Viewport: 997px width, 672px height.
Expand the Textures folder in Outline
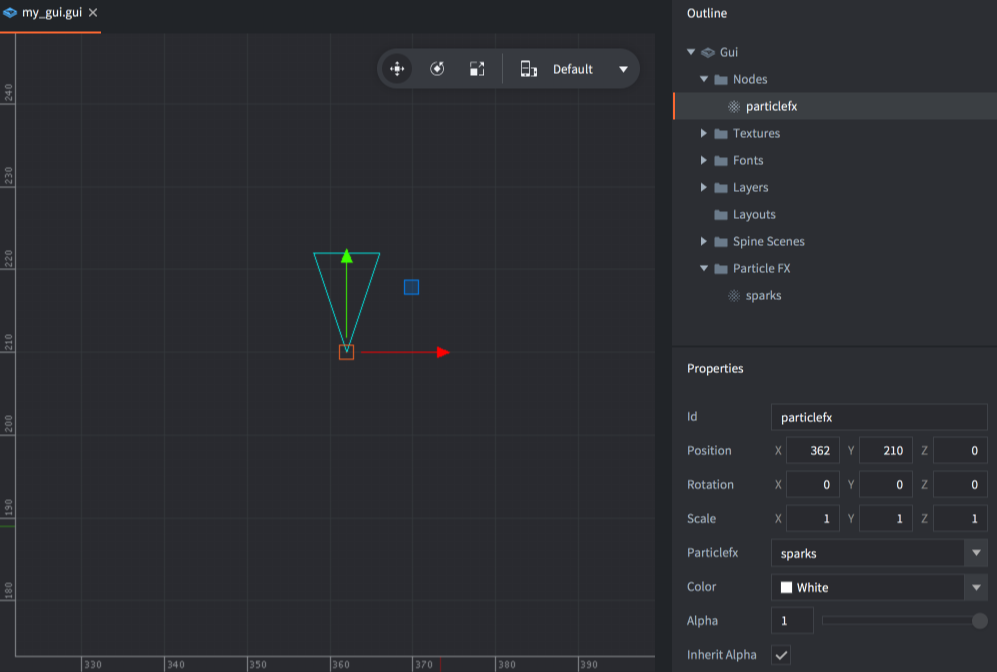coord(703,132)
